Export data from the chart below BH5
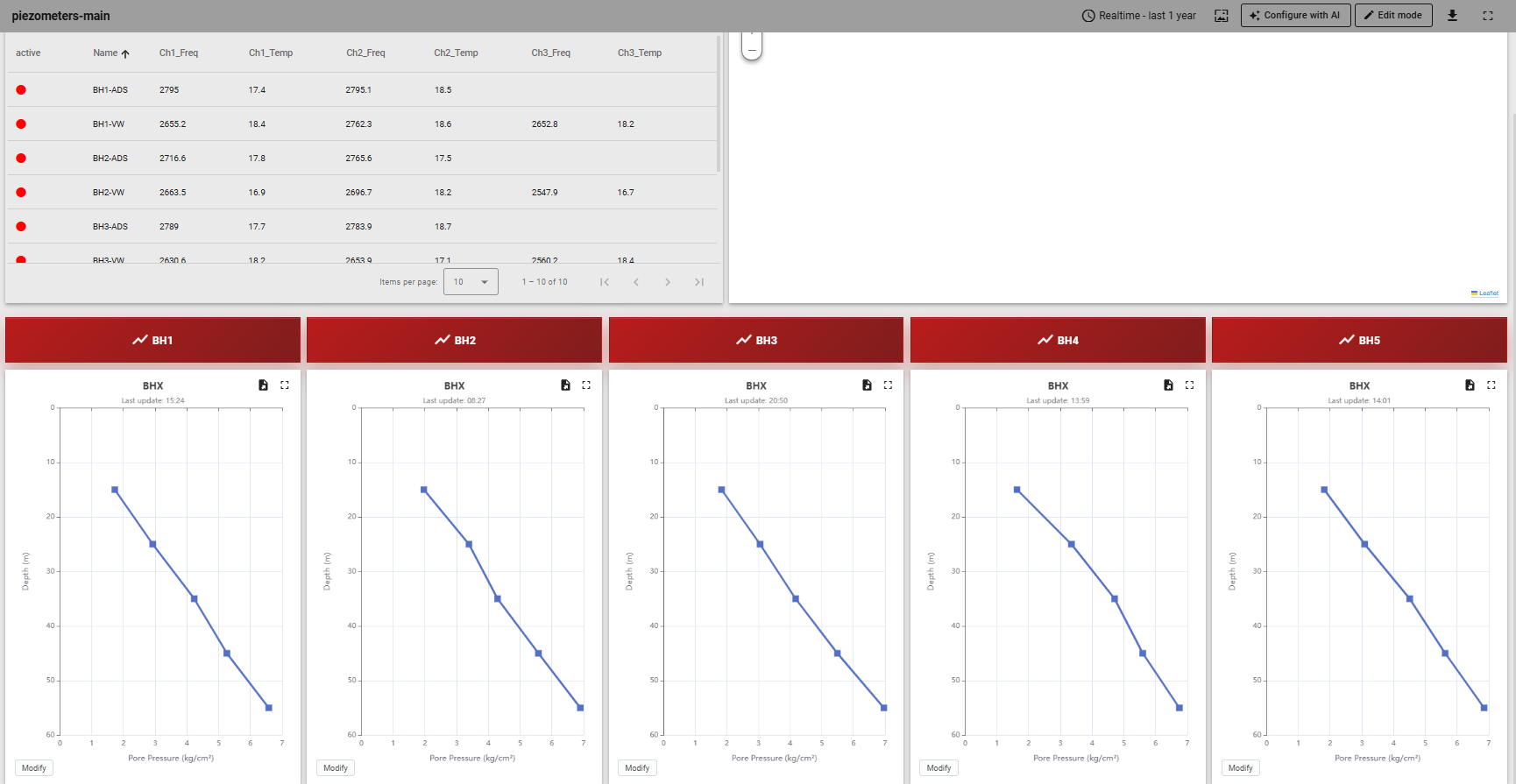 (x=1470, y=385)
